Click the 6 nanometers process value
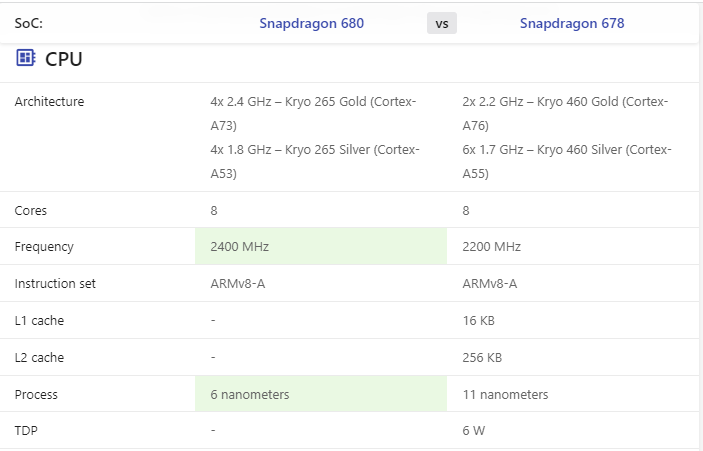Image resolution: width=703 pixels, height=451 pixels. click(250, 395)
